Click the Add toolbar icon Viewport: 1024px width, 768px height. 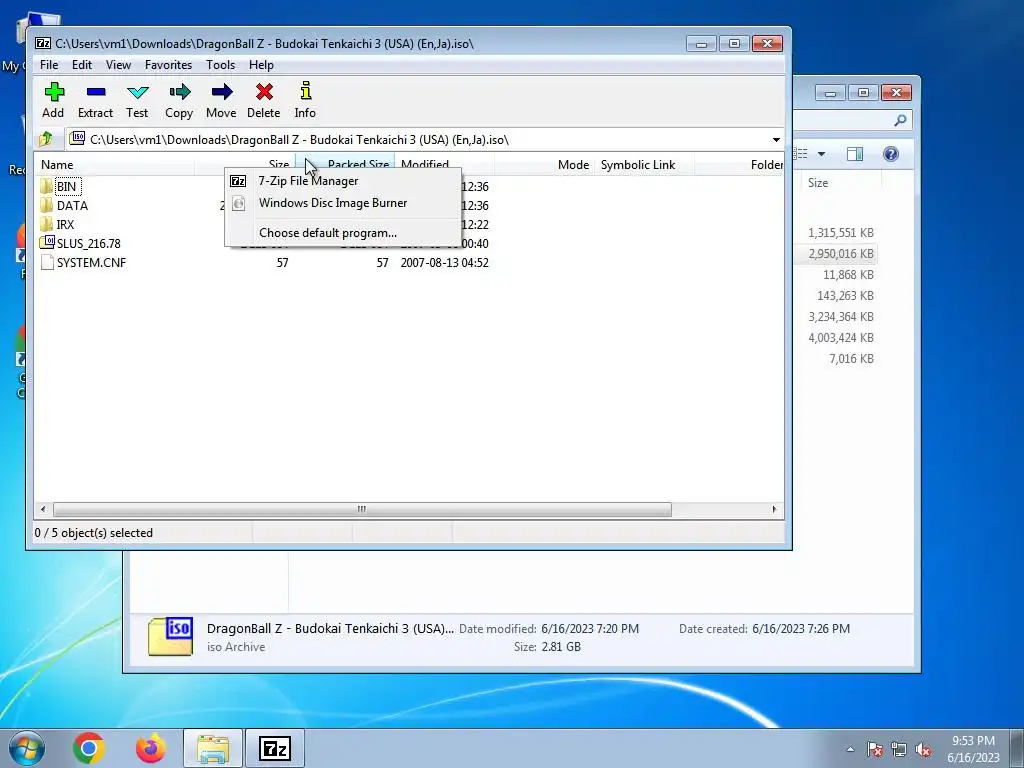coord(54,91)
